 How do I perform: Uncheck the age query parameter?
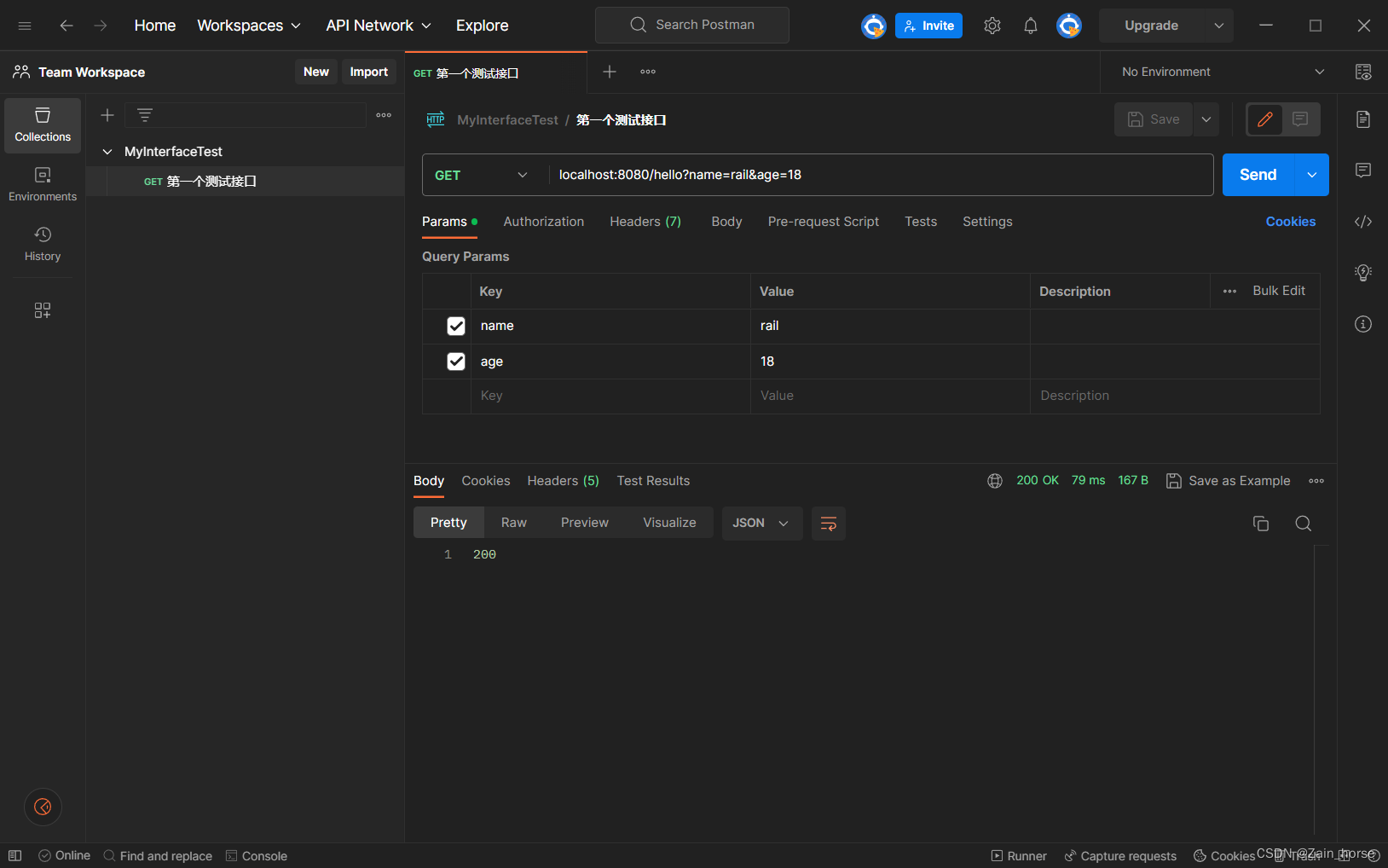click(456, 362)
